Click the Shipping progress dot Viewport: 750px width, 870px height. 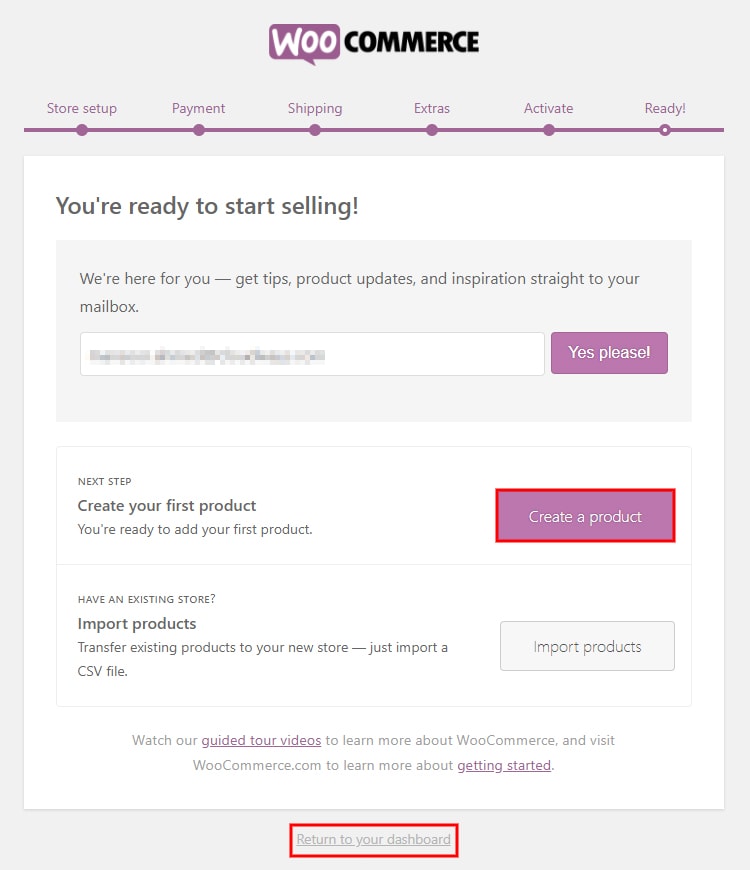coord(315,130)
